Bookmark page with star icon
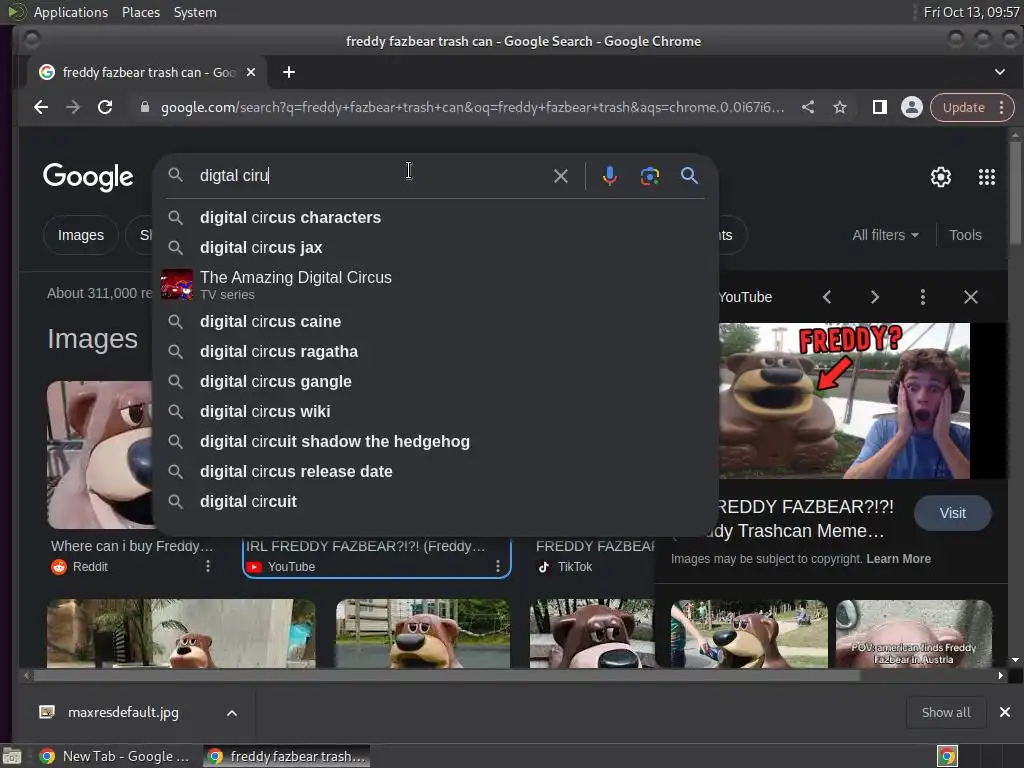Screen dimensions: 1024x768 pos(840,107)
